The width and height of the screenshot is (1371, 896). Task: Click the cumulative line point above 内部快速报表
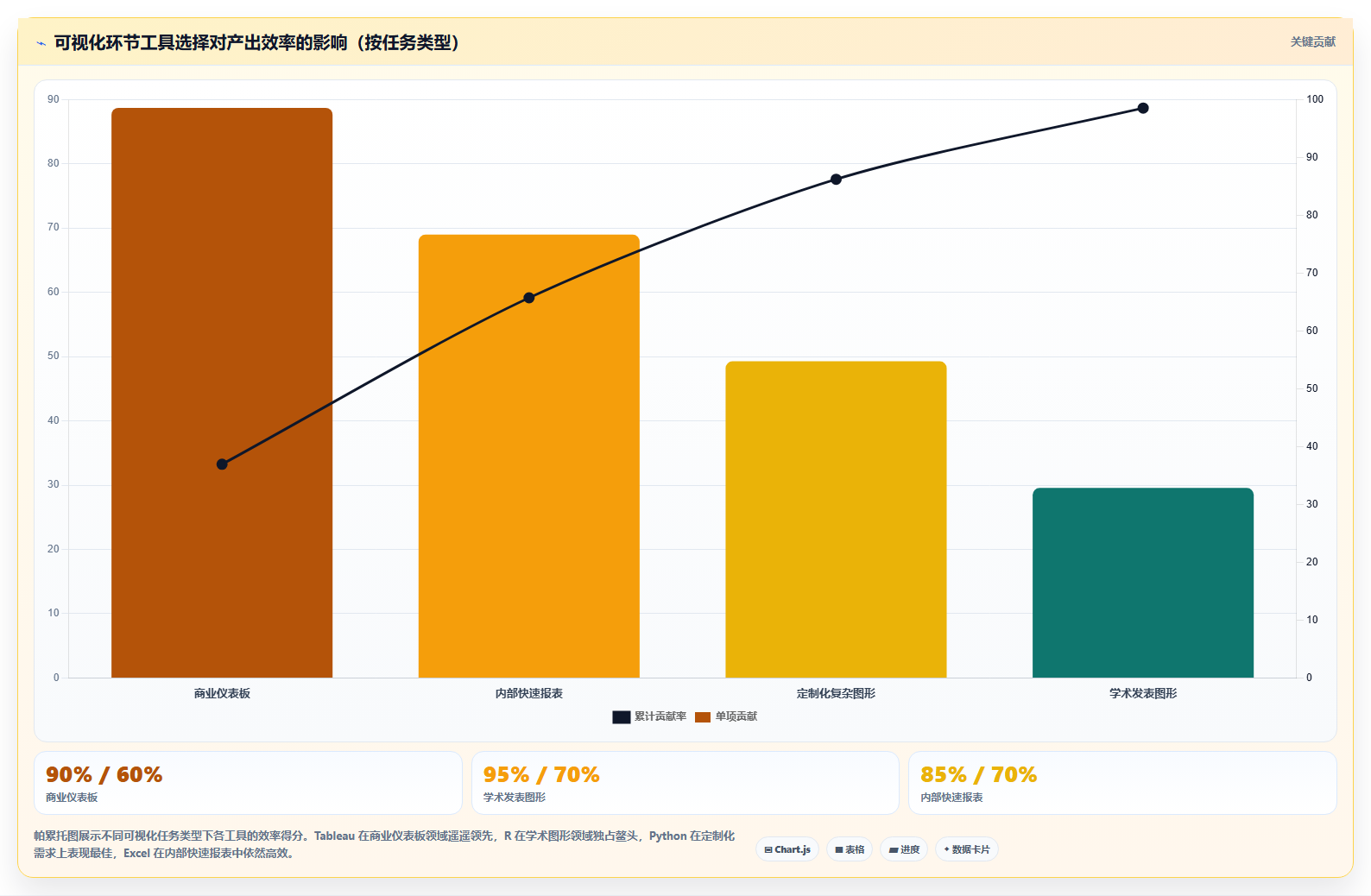point(529,298)
